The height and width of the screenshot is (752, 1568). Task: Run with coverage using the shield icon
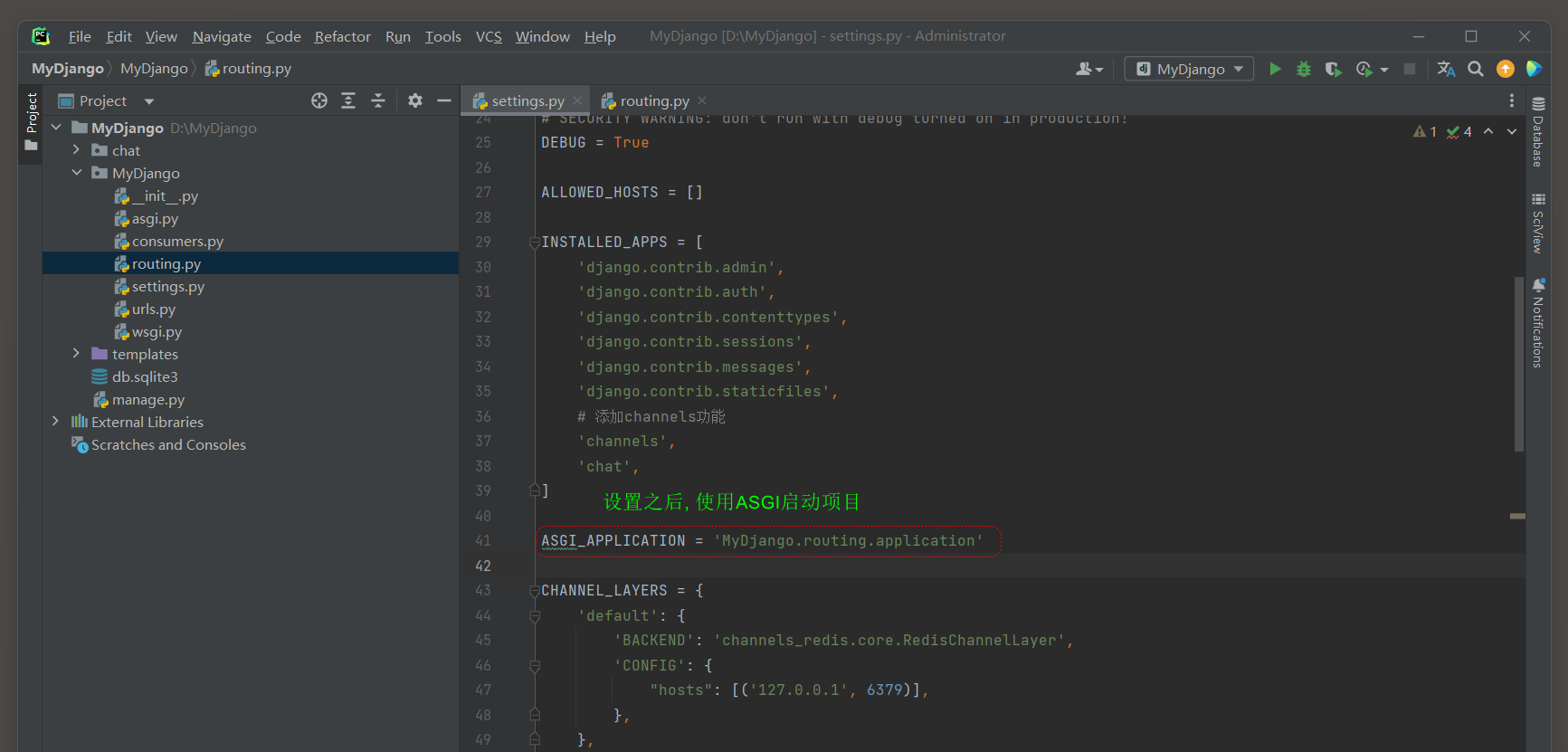[1333, 69]
